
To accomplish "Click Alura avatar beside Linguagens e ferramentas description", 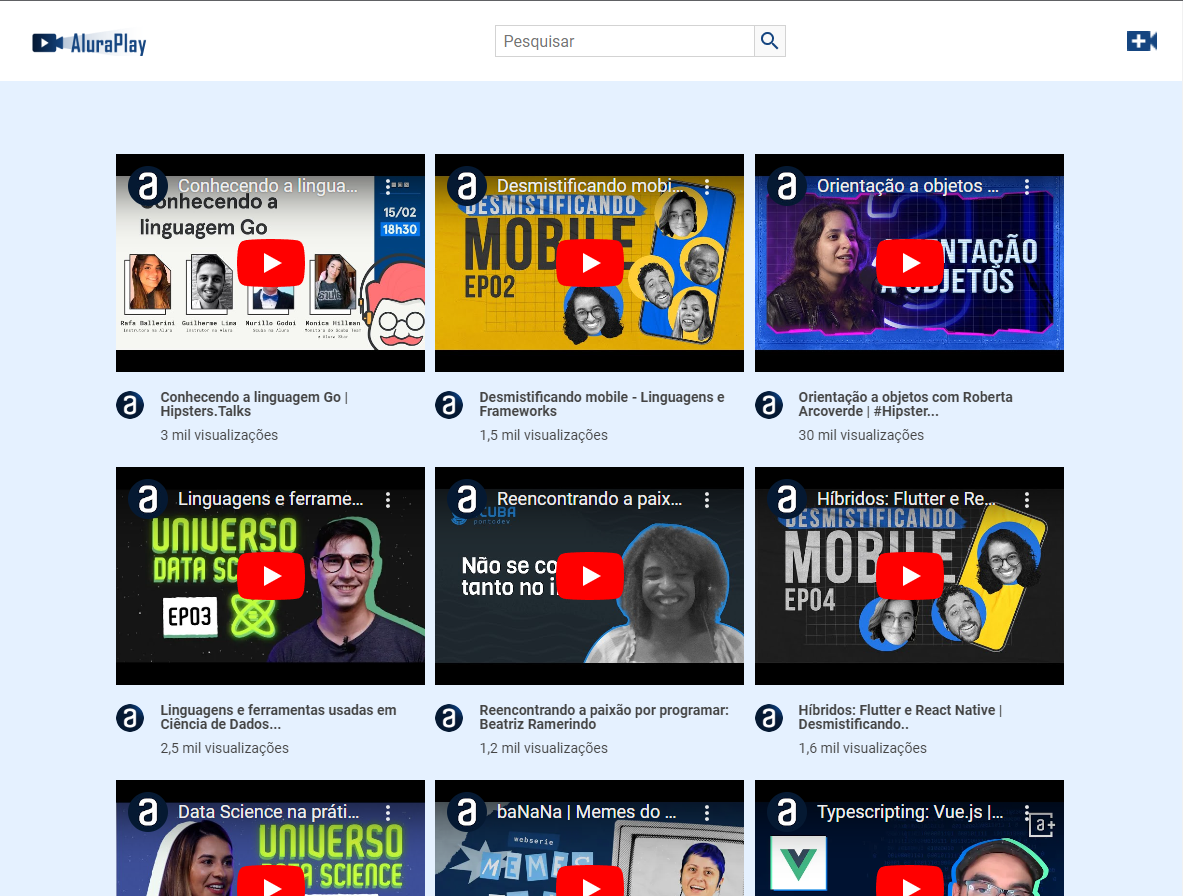I will coord(130,718).
